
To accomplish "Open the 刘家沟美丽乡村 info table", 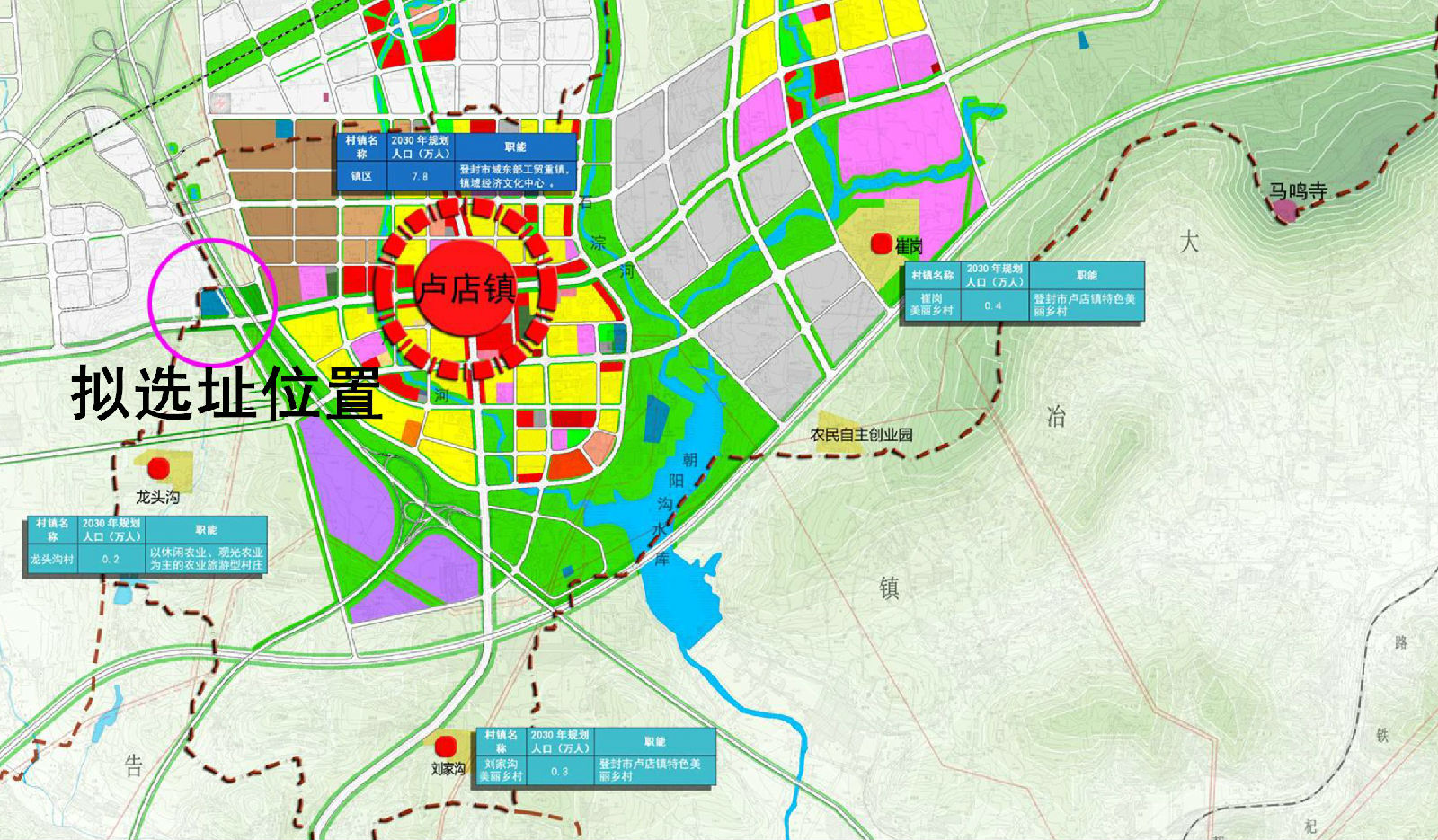I will [x=595, y=757].
